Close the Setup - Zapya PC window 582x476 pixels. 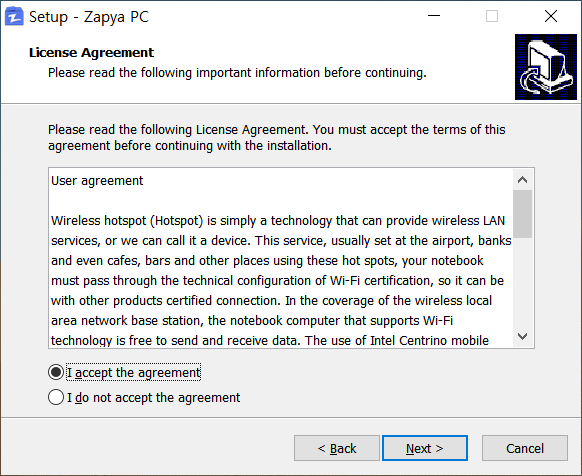coord(551,16)
